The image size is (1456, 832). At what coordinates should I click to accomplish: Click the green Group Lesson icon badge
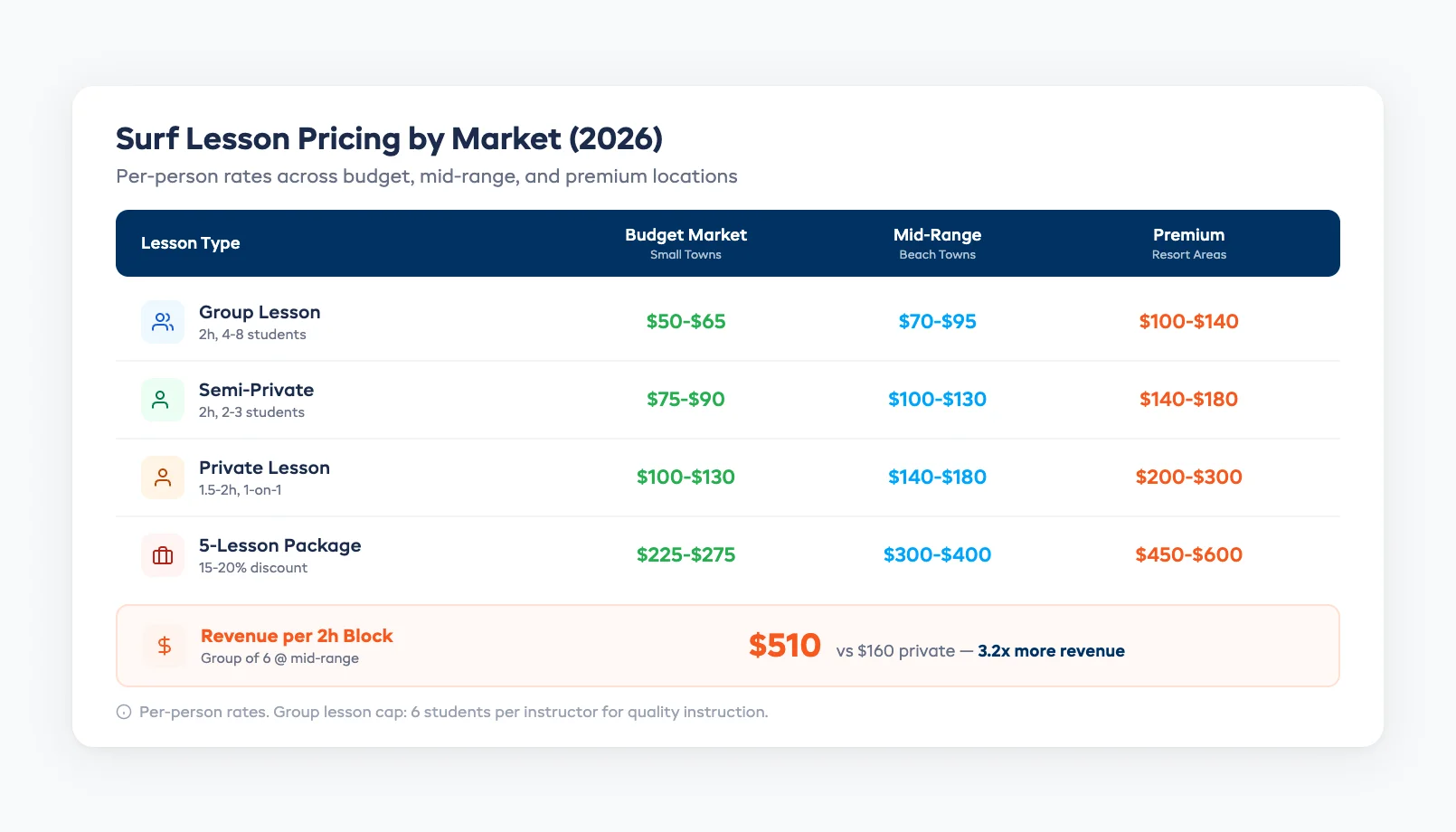tap(162, 321)
